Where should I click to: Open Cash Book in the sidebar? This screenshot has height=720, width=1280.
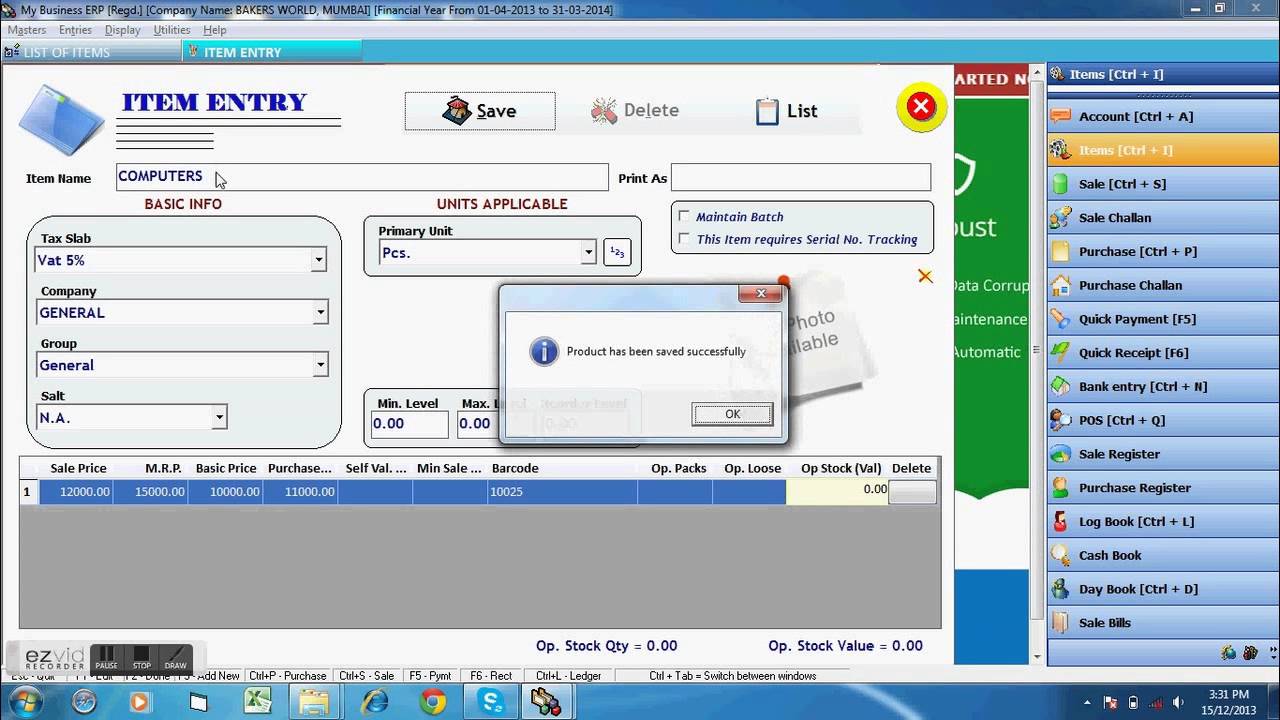(x=1163, y=555)
